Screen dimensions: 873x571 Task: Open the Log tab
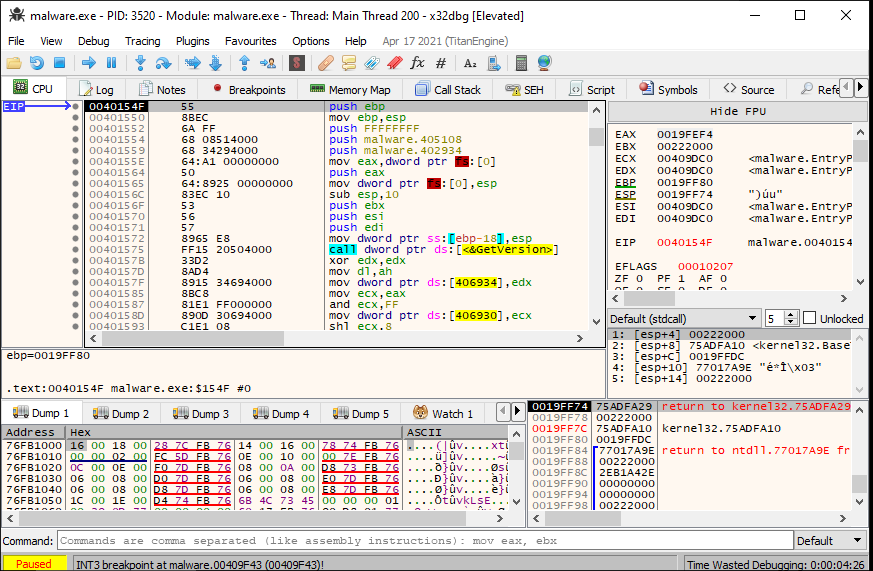click(96, 90)
